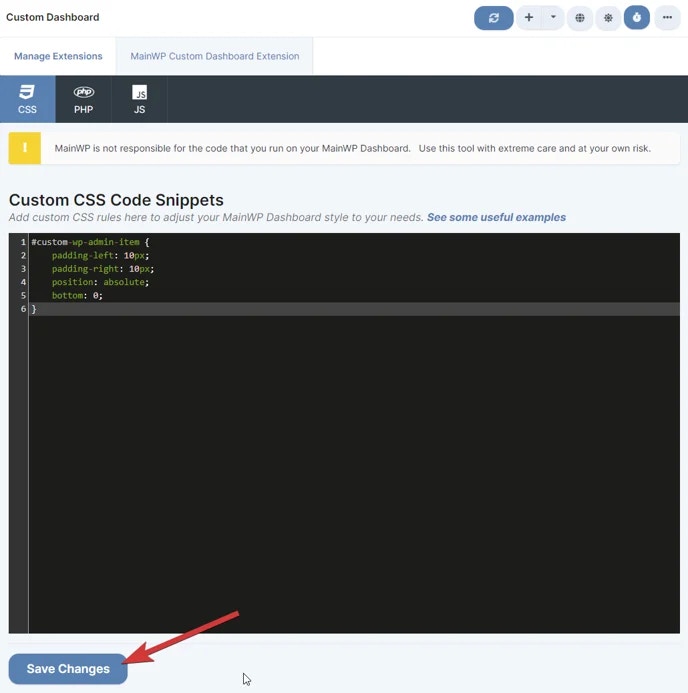Click the plus add-new icon
The height and width of the screenshot is (693, 688).
coord(528,18)
